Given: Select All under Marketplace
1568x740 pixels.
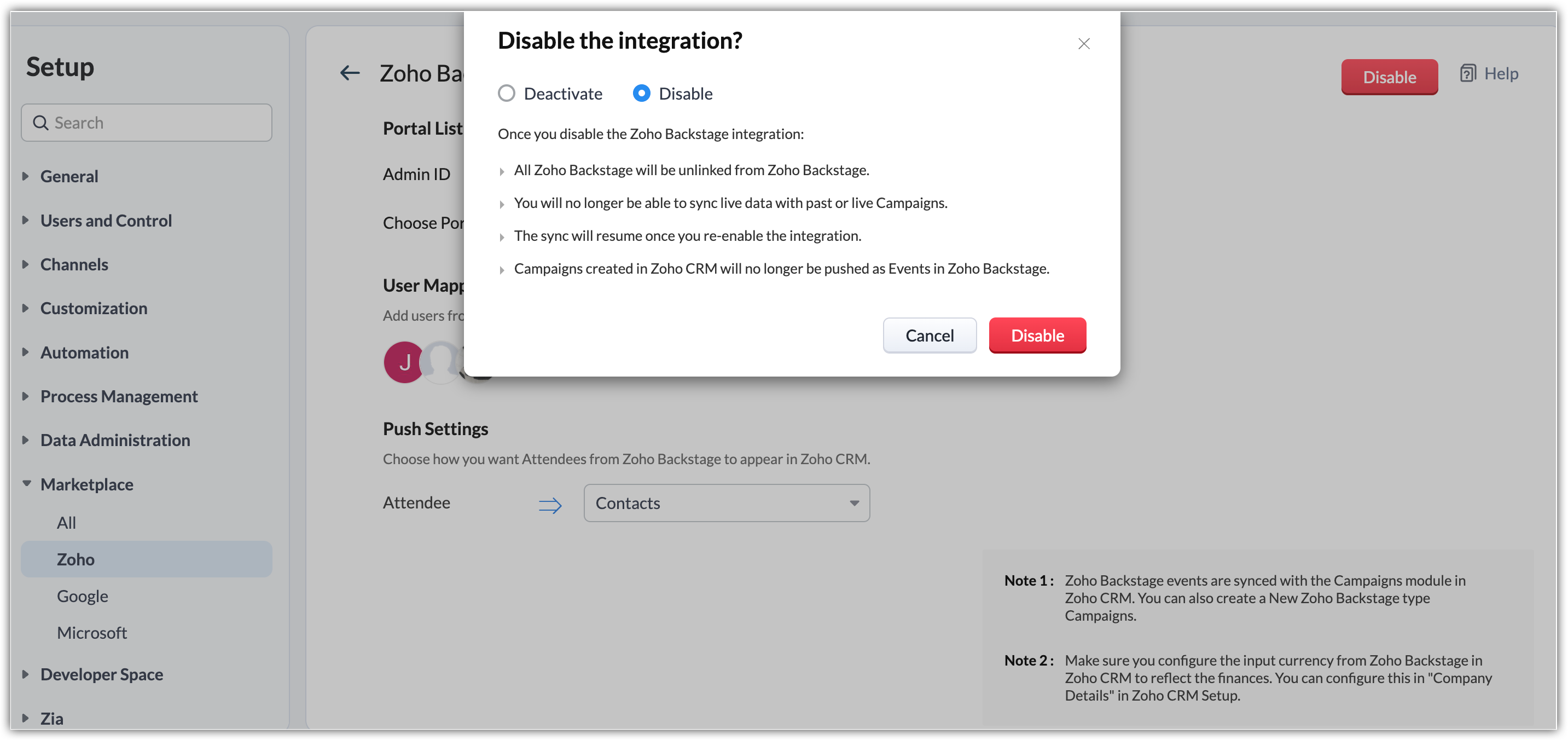Looking at the screenshot, I should (66, 523).
